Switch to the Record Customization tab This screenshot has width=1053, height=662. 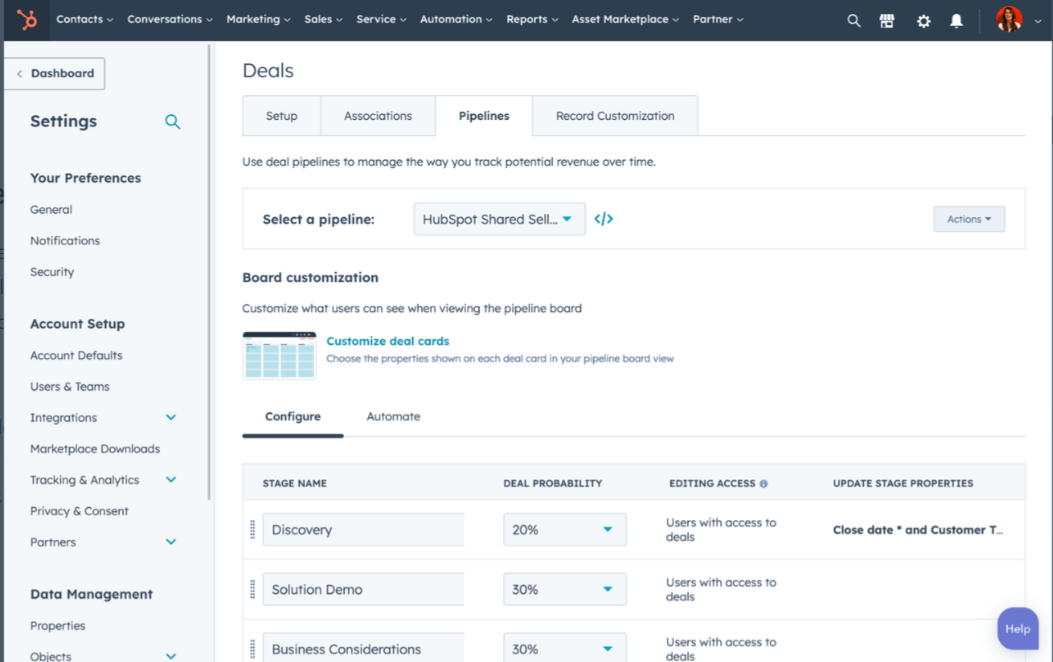(615, 116)
